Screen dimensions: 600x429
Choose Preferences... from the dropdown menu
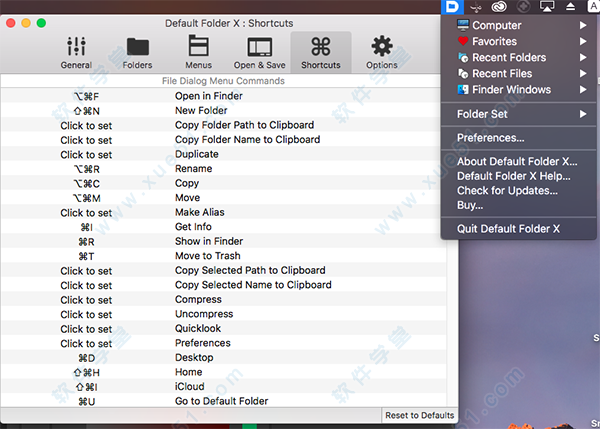point(518,138)
